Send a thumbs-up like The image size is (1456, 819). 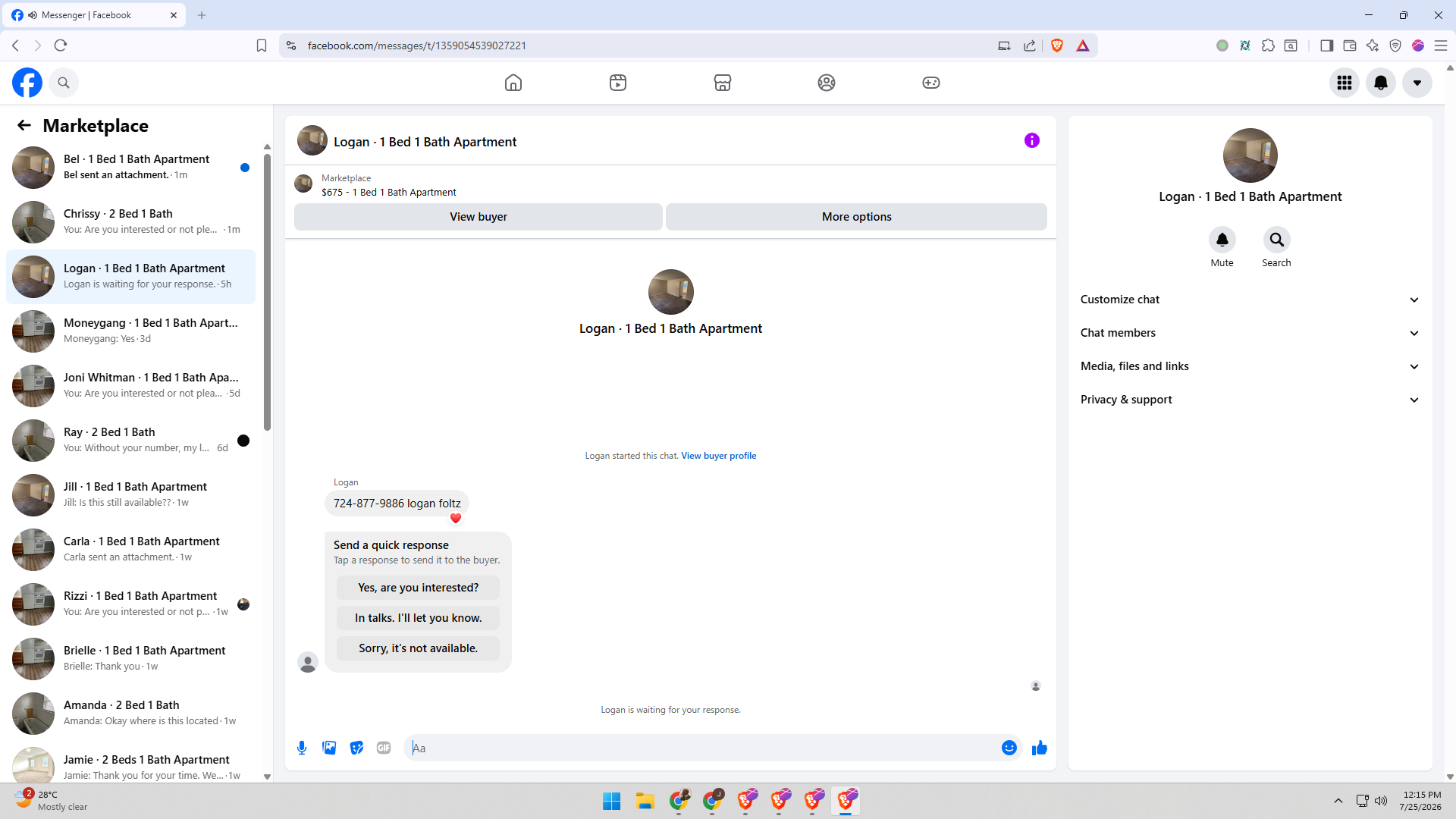point(1040,748)
